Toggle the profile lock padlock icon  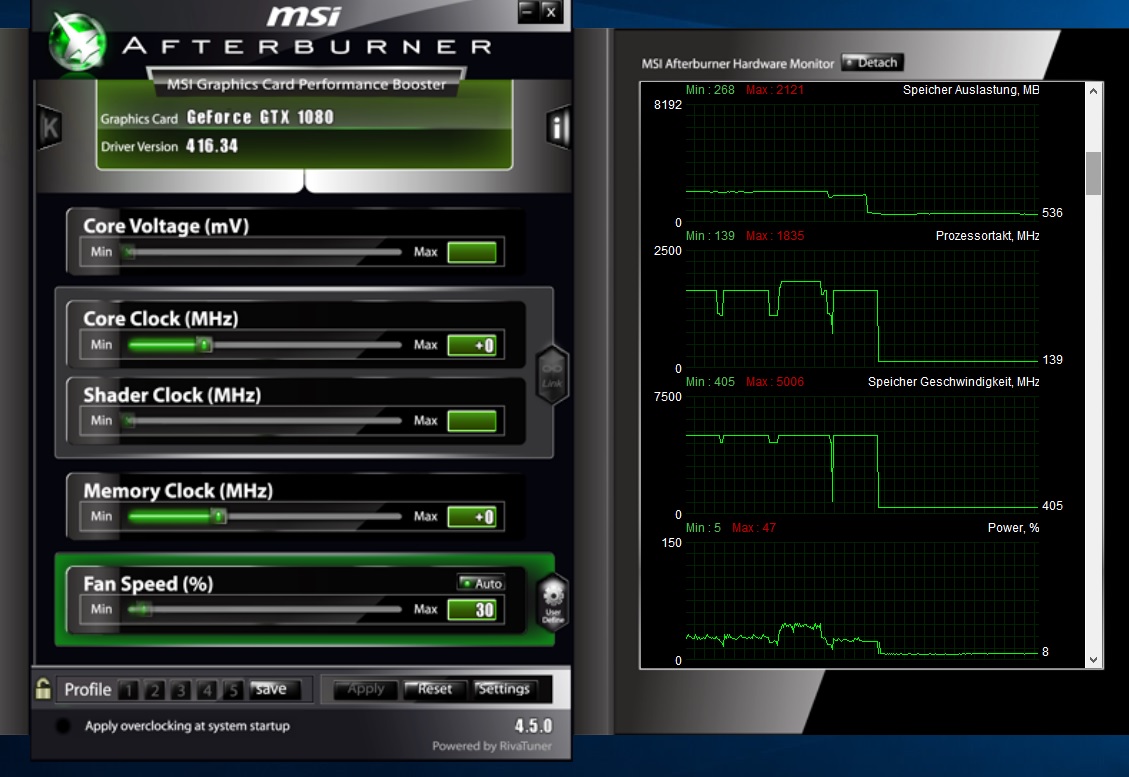coord(43,689)
